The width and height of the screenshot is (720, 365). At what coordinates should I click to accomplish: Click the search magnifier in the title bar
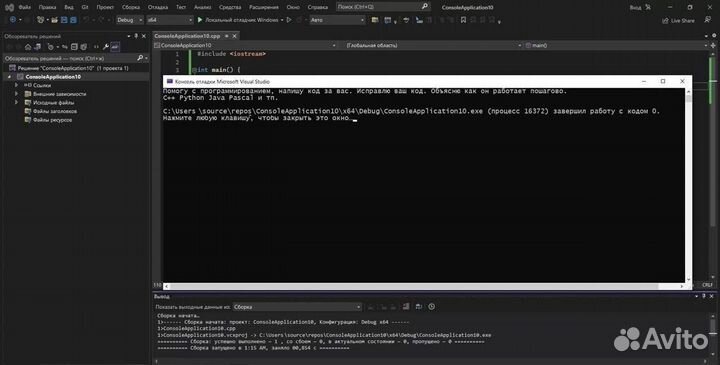[x=425, y=7]
